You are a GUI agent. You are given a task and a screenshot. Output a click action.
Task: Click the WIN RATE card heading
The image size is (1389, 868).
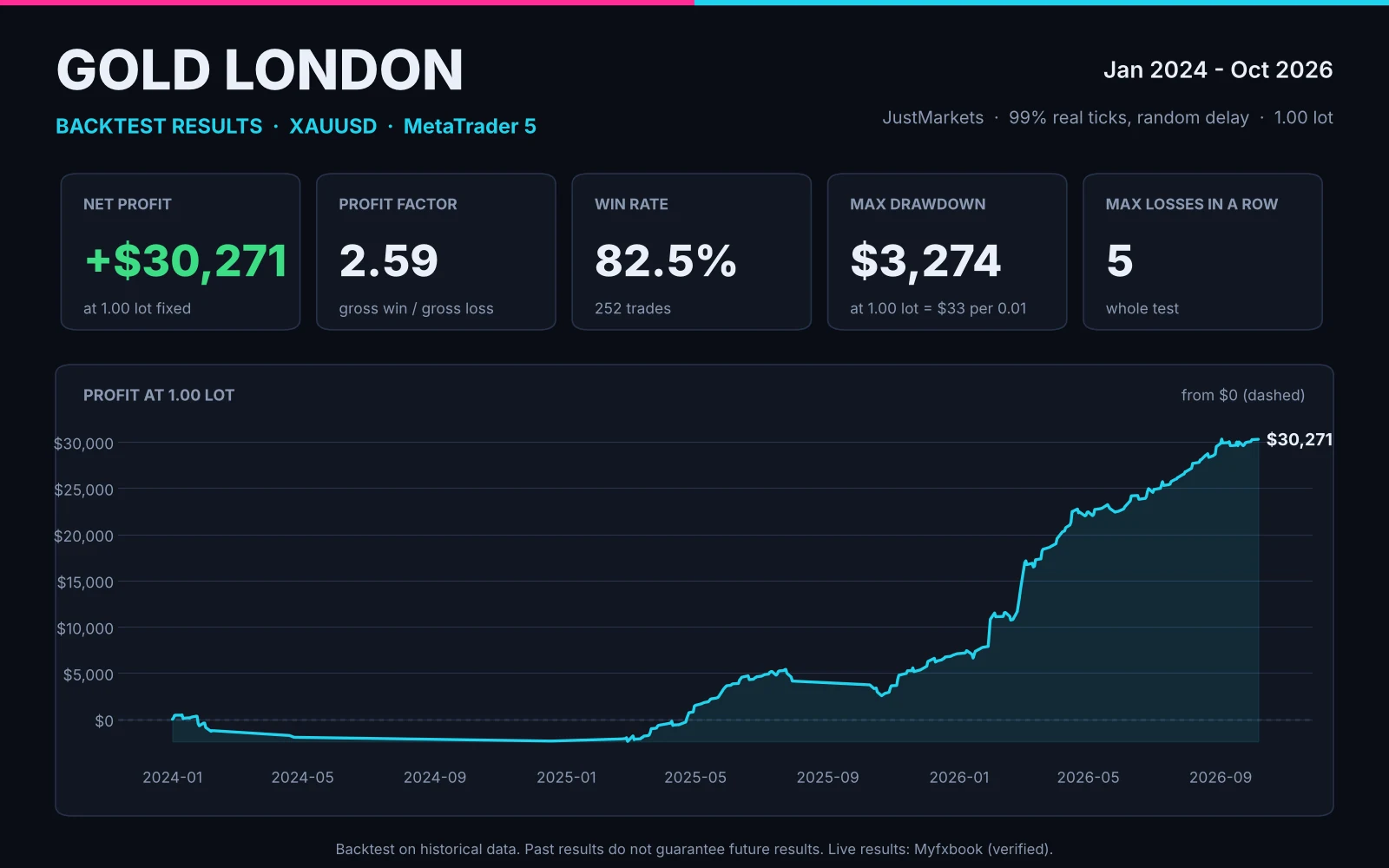(631, 205)
